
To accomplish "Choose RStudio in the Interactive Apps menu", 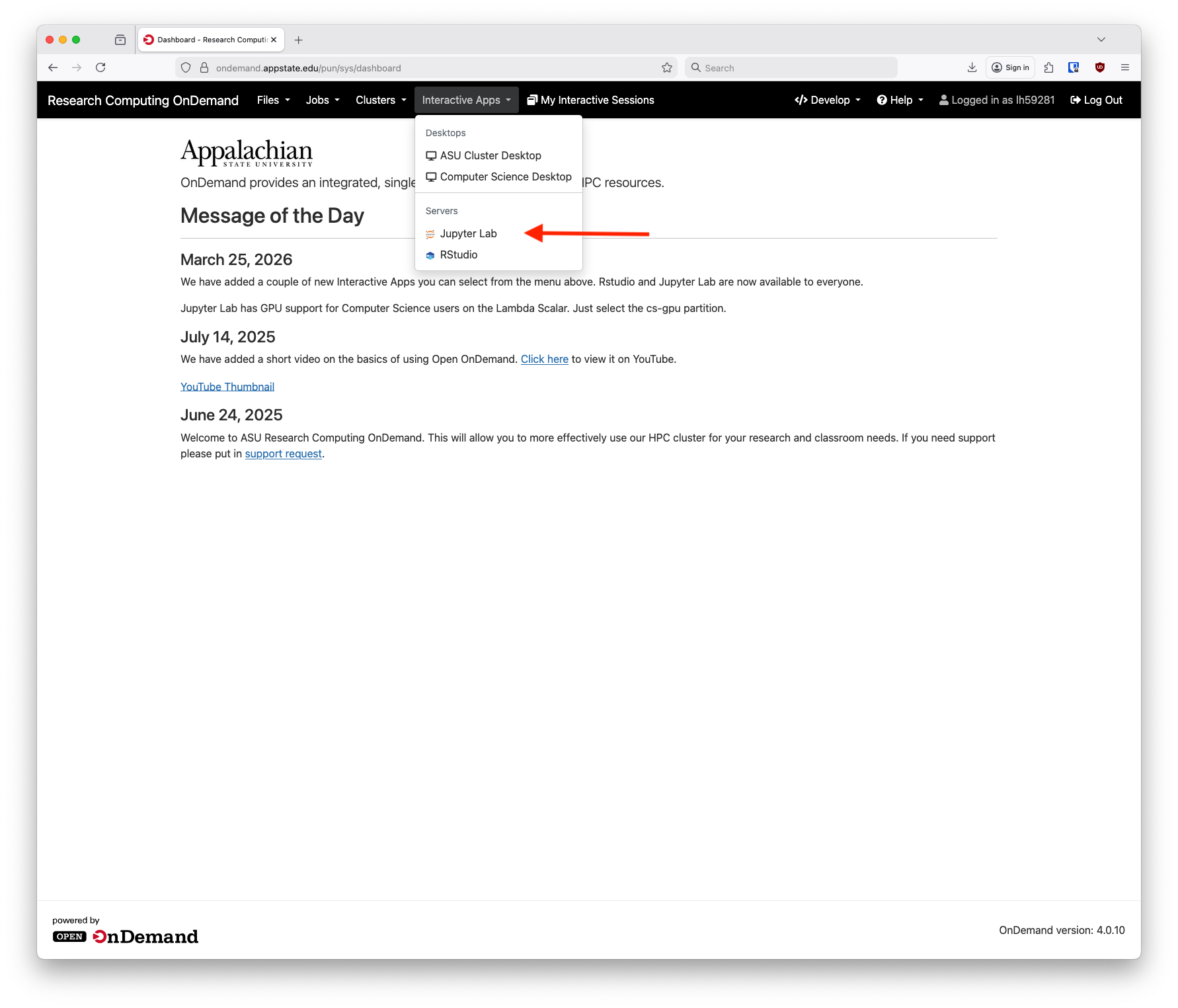I will click(458, 254).
